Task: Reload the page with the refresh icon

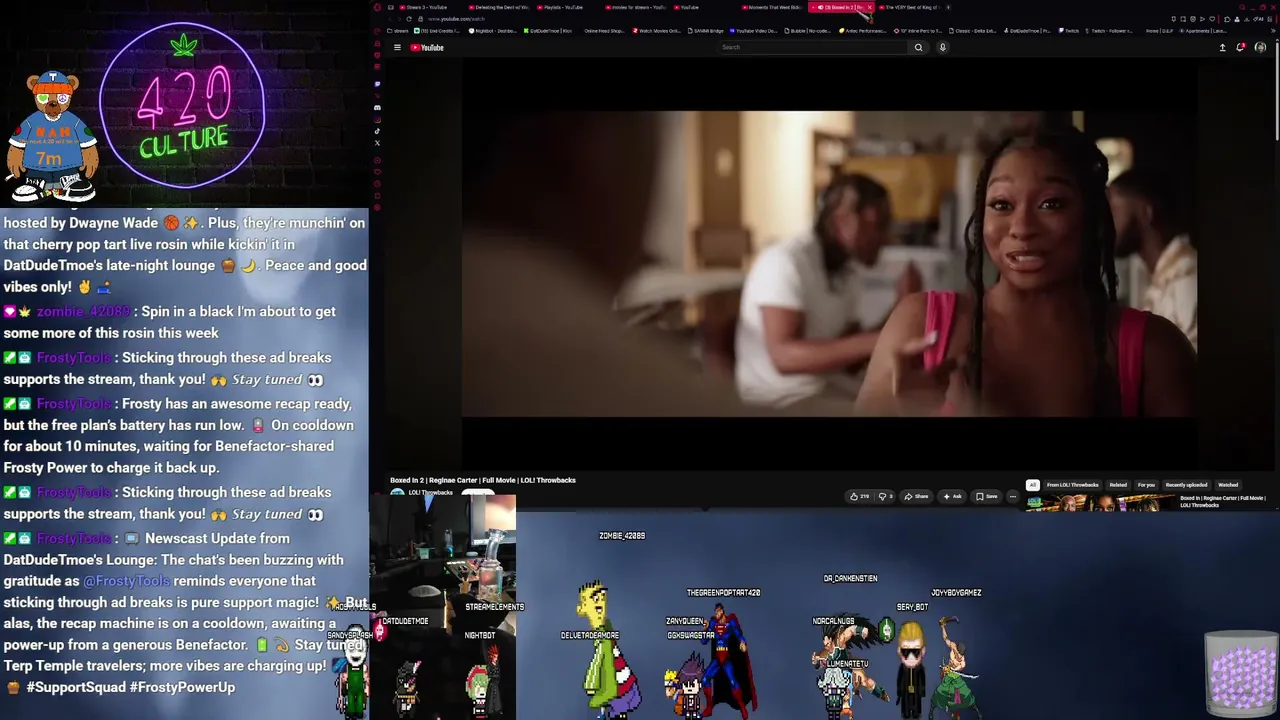Action: pos(408,19)
